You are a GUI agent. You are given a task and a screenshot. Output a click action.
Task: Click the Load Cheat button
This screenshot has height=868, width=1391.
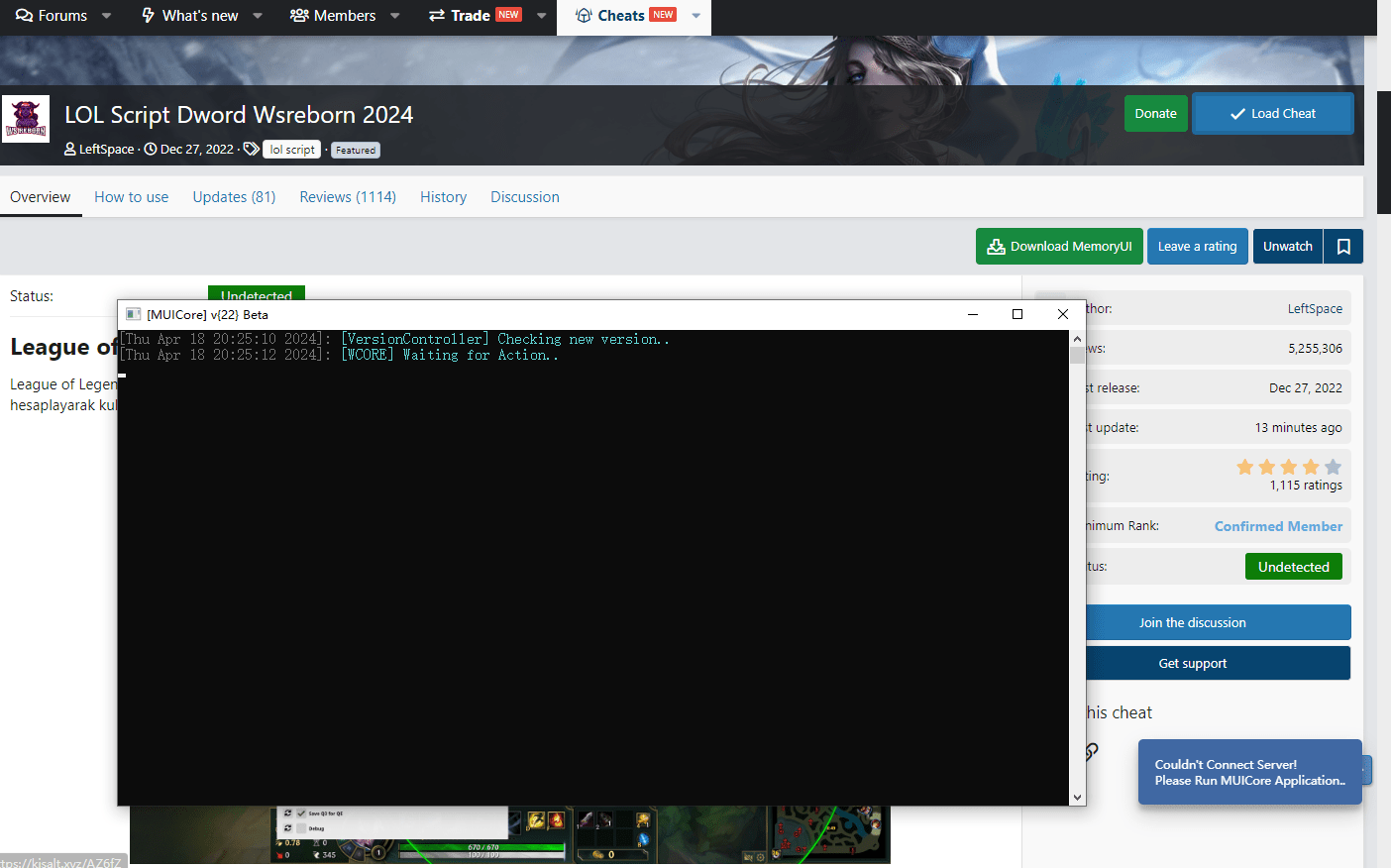pos(1273,114)
